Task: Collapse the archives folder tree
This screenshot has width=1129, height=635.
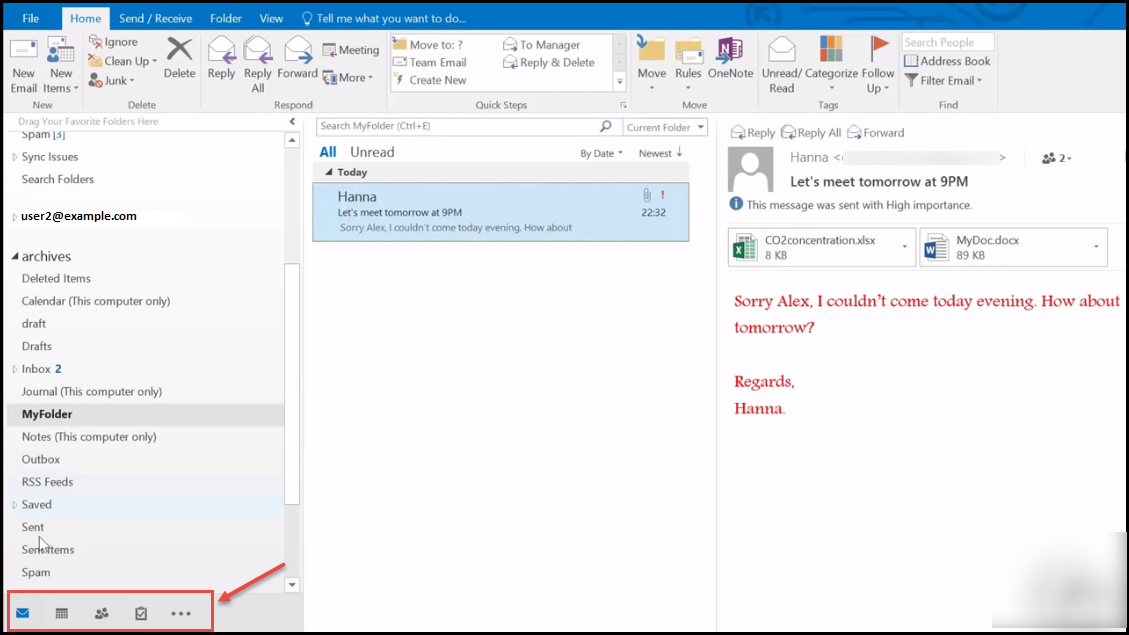Action: [x=14, y=256]
